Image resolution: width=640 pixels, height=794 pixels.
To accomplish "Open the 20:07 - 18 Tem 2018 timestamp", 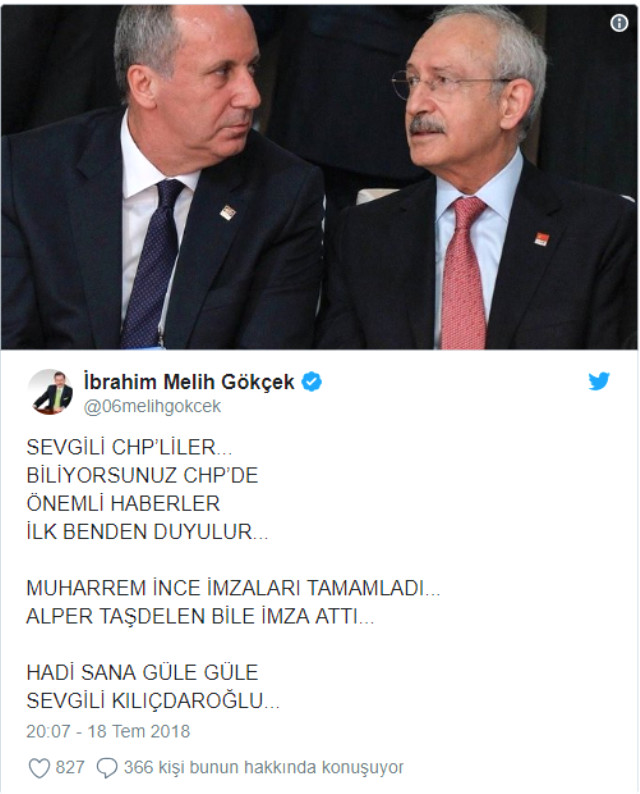I will [108, 731].
